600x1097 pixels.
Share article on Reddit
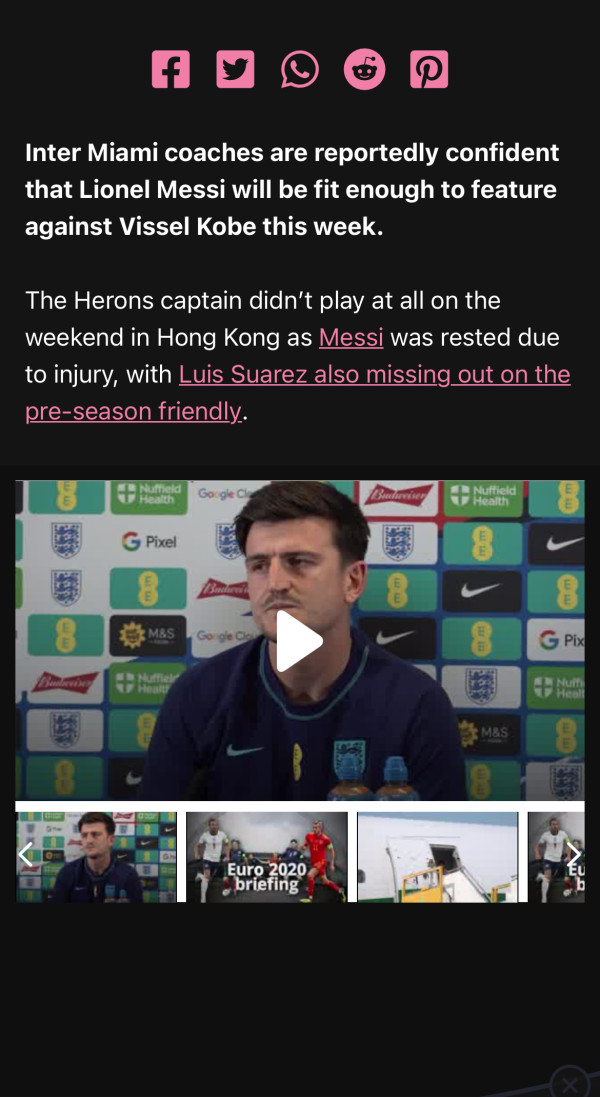coord(364,69)
